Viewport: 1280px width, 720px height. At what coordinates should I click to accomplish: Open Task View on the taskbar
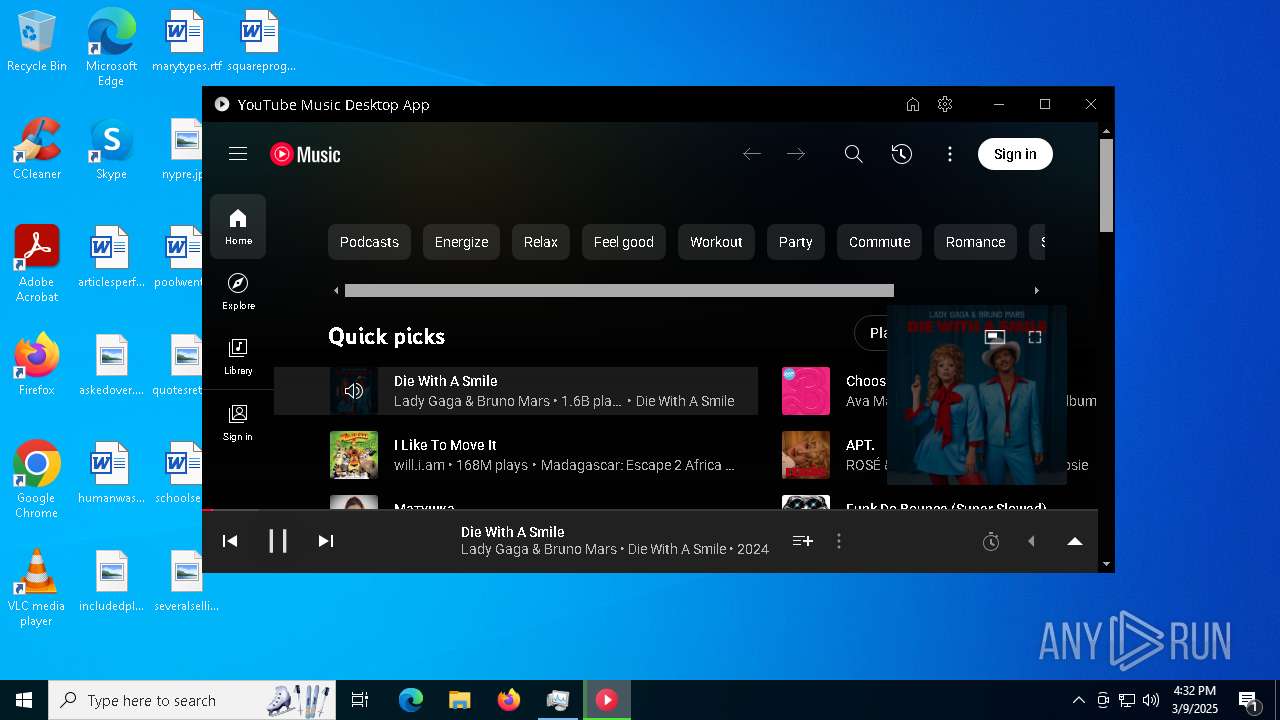(360, 700)
